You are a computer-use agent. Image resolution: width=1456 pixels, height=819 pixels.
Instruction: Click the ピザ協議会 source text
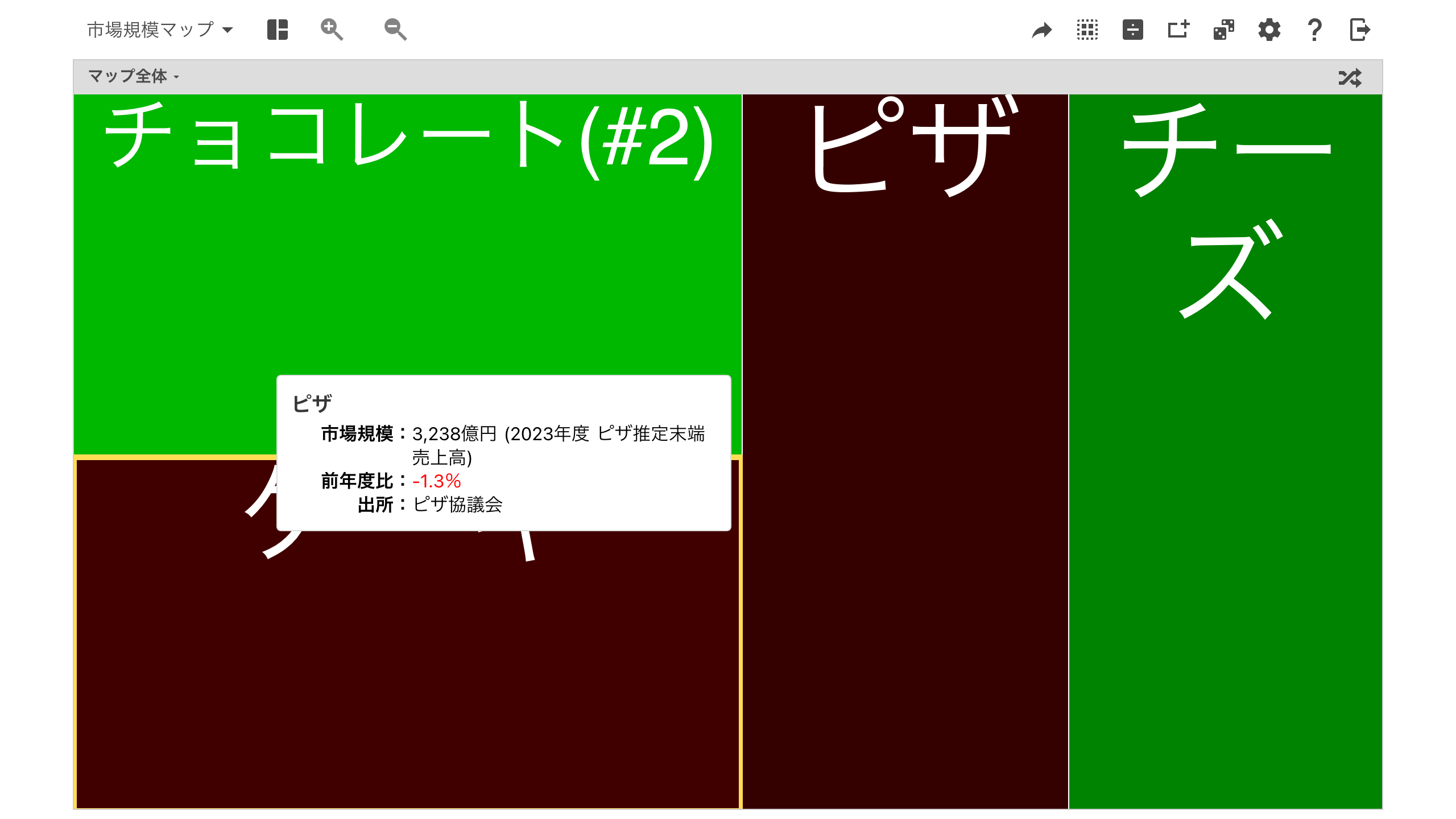[458, 504]
